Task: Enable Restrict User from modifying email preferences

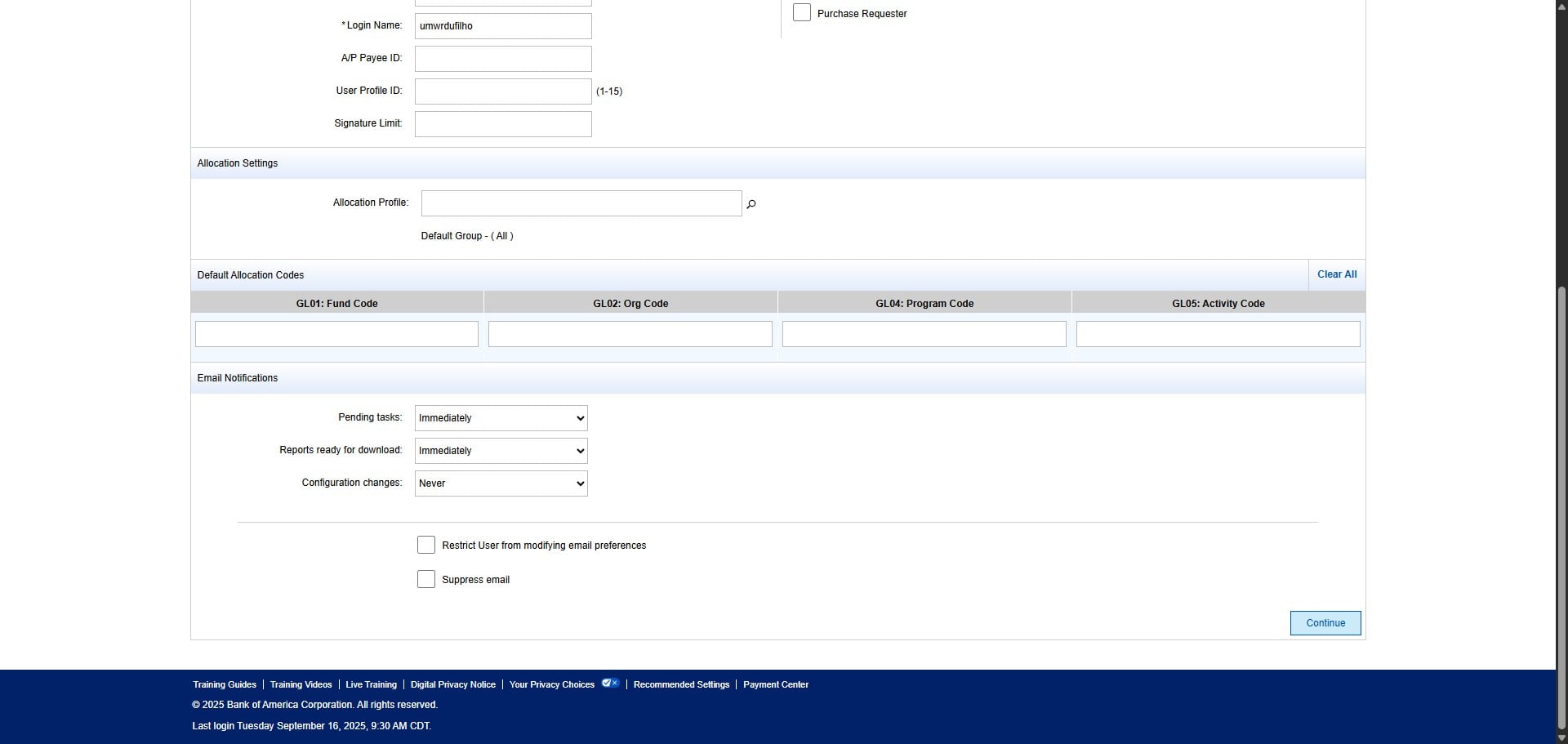Action: (x=426, y=545)
